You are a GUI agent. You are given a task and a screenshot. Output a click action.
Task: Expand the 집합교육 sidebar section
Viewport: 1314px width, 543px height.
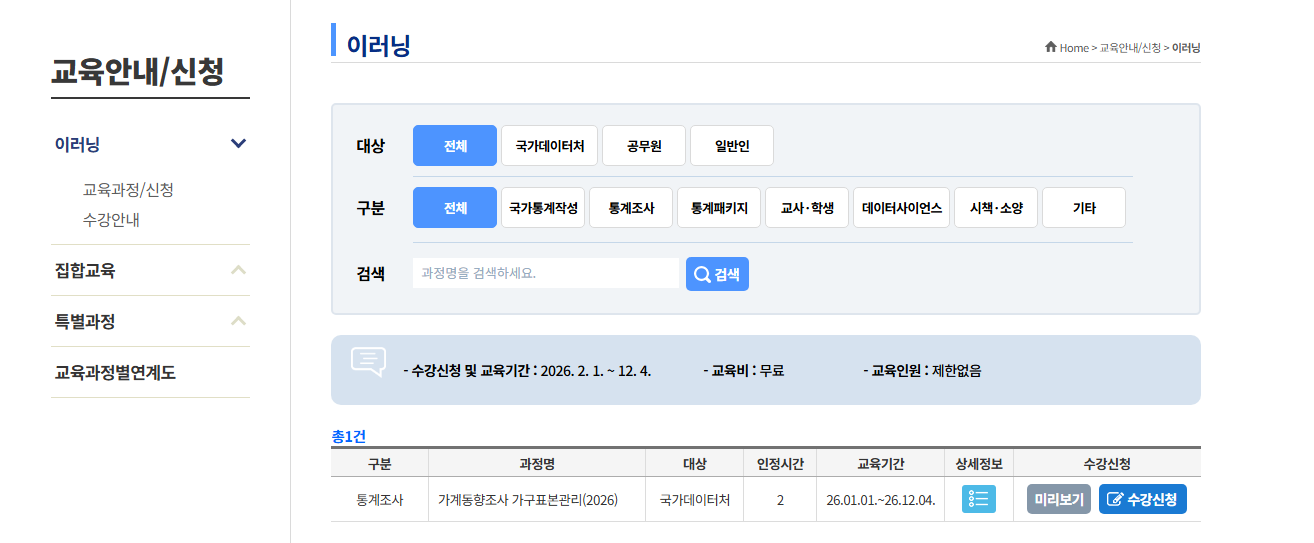(x=238, y=270)
